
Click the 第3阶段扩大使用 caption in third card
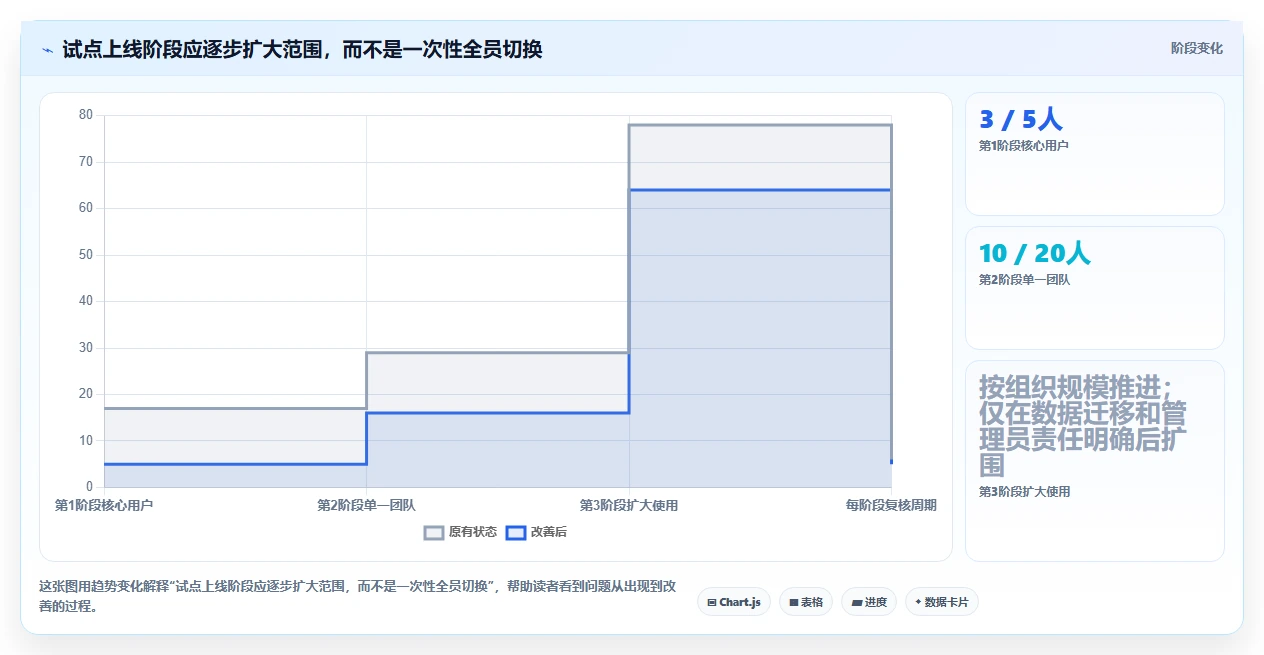coord(1024,492)
